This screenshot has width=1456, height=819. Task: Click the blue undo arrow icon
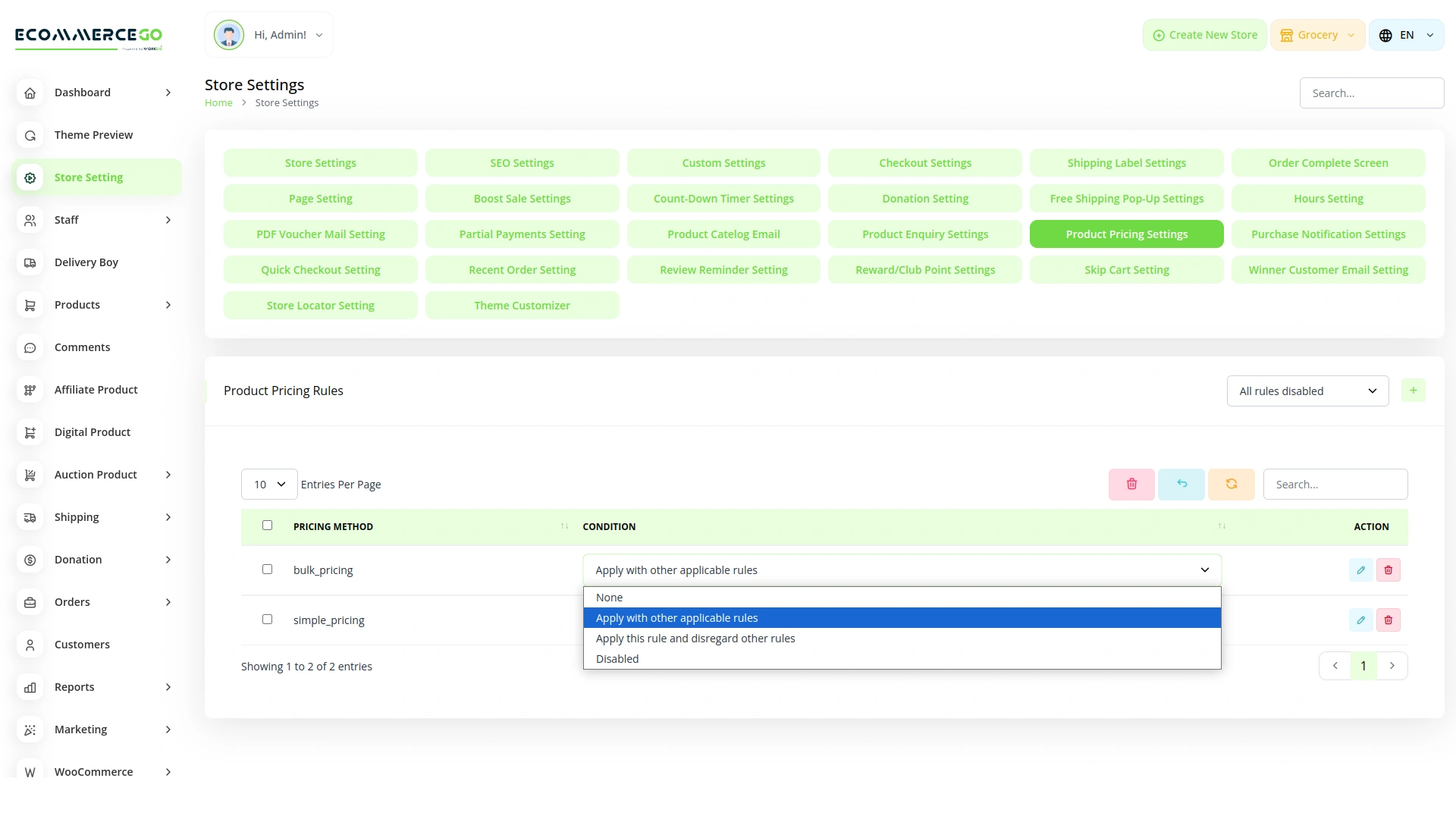(1181, 484)
